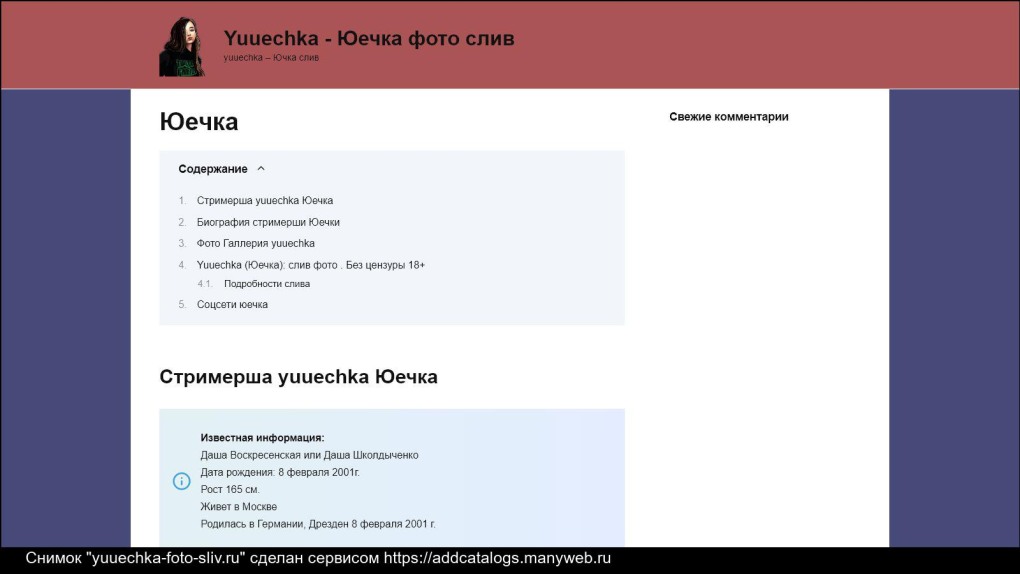Click the line Даша Воскресенская или Даша Школдыченко
The height and width of the screenshot is (574, 1020).
click(309, 455)
